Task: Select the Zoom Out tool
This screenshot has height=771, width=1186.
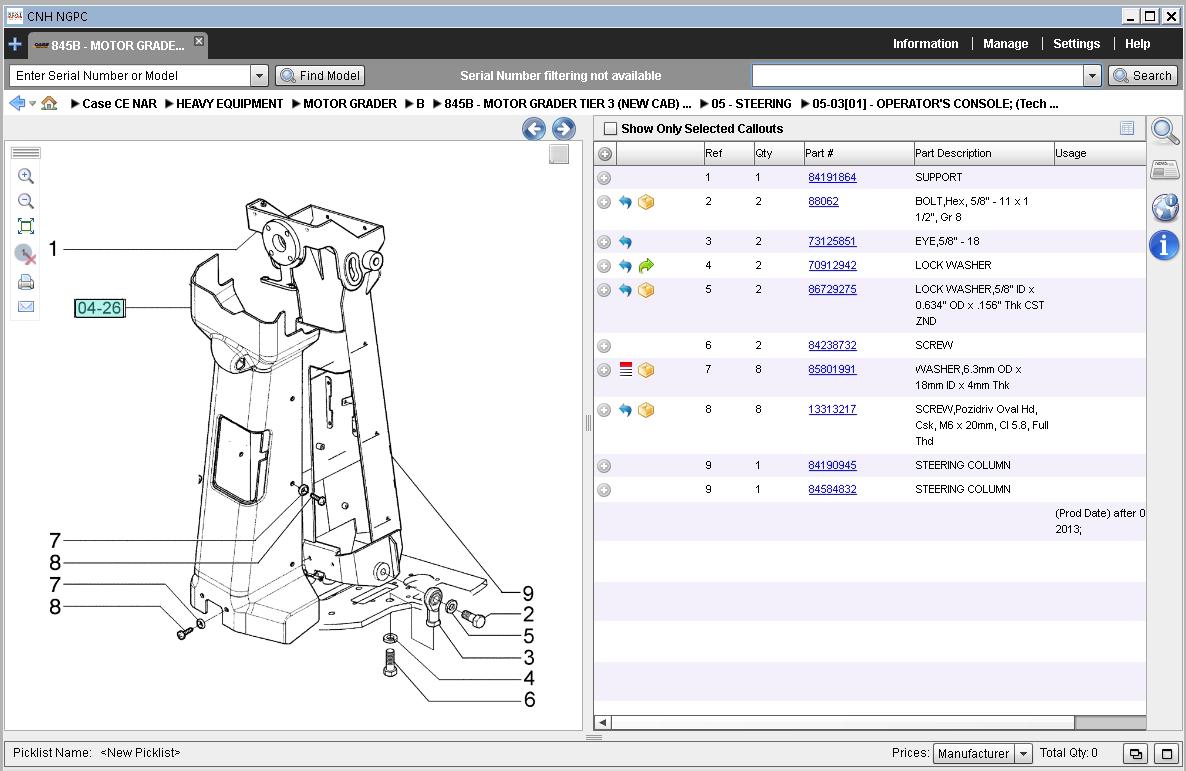Action: click(26, 201)
